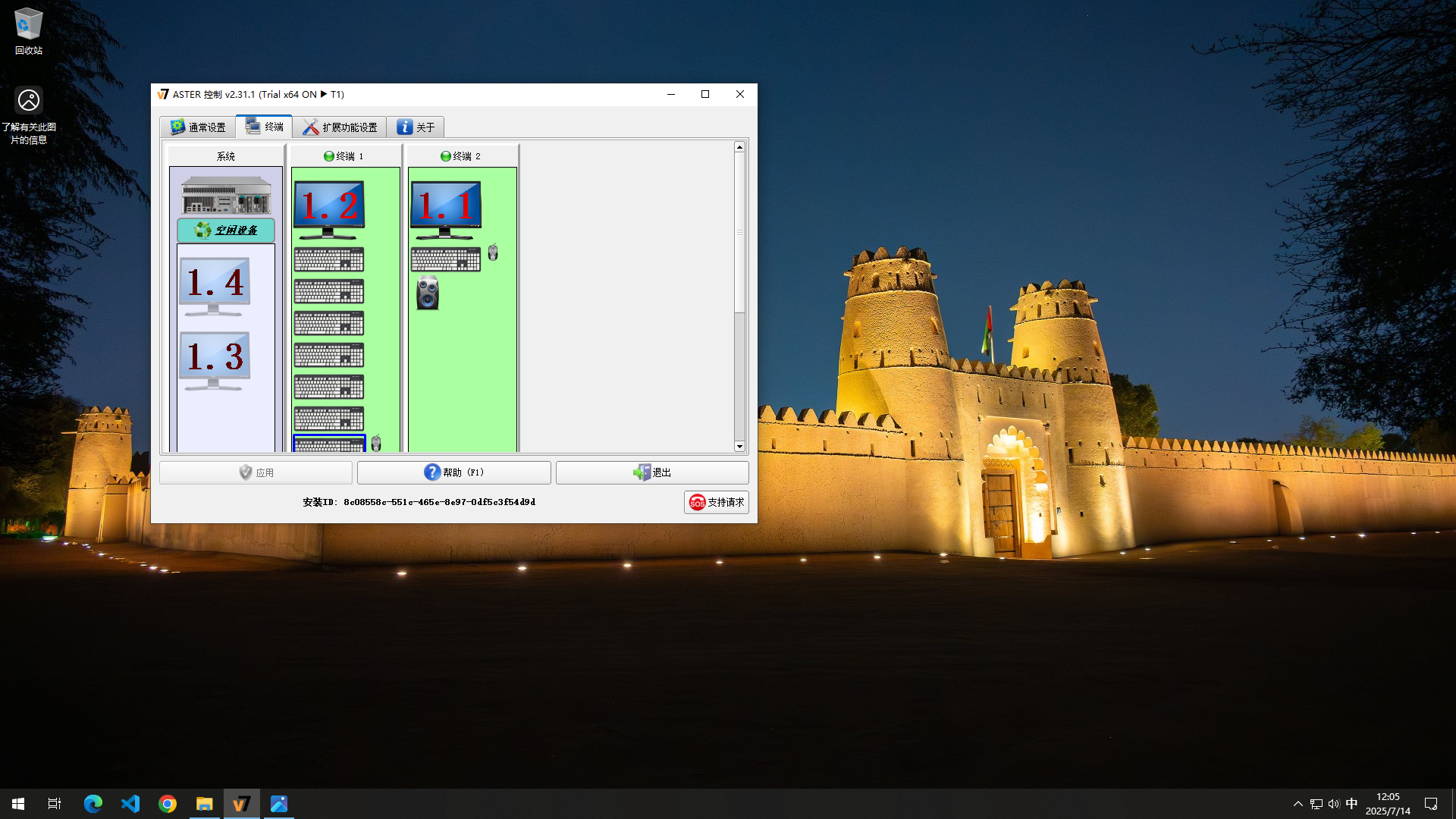Select the 1.4 monitor in the system column
This screenshot has width=1456, height=819.
click(215, 286)
